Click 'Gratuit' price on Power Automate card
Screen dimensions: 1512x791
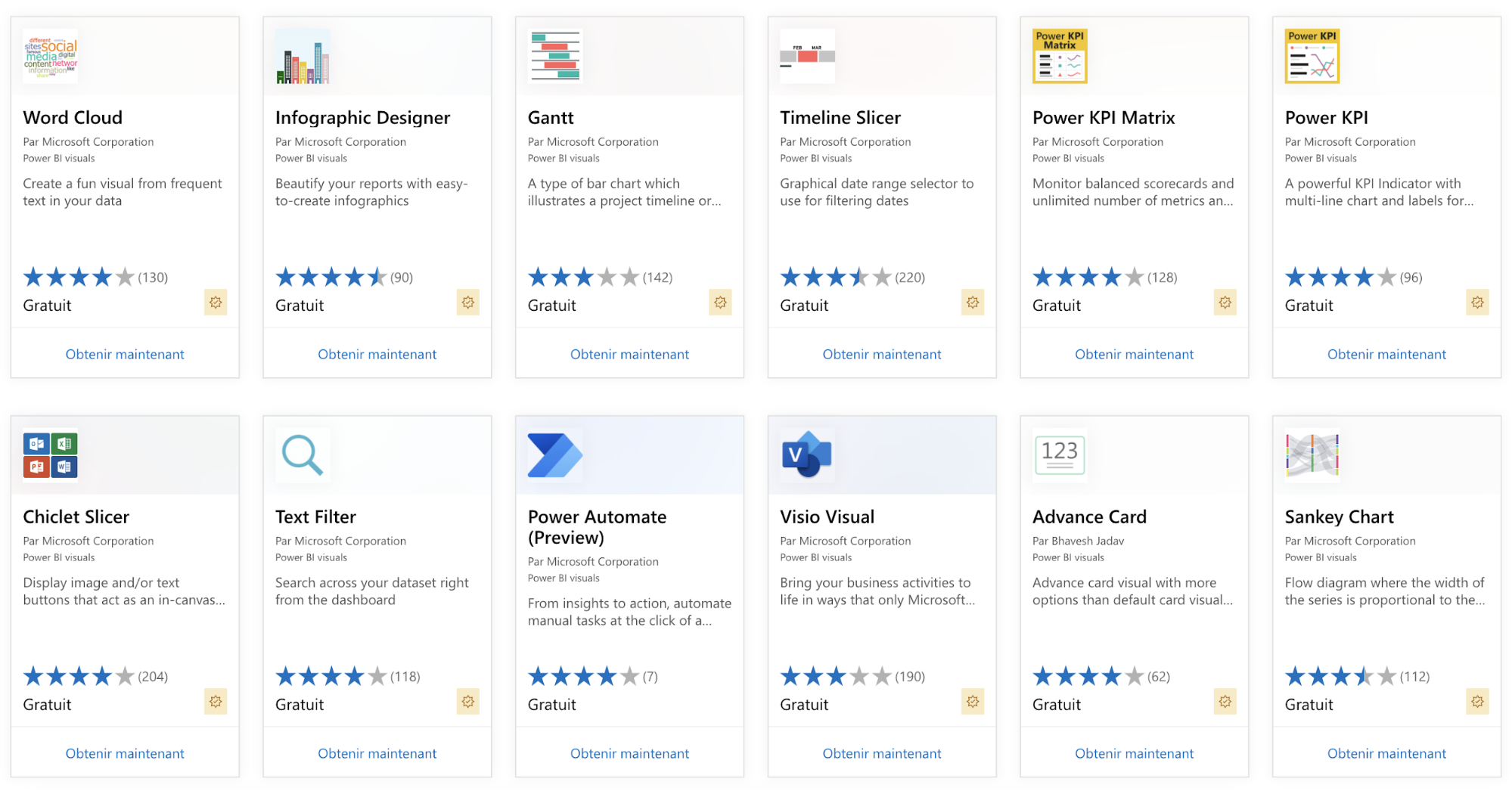pyautogui.click(x=552, y=705)
